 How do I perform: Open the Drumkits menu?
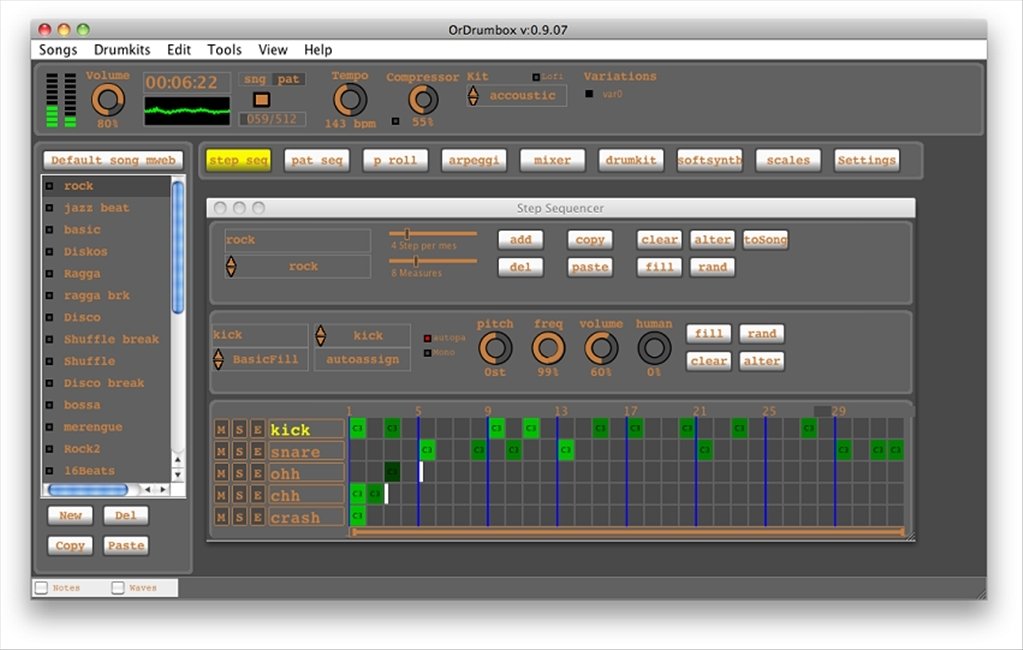[x=122, y=50]
